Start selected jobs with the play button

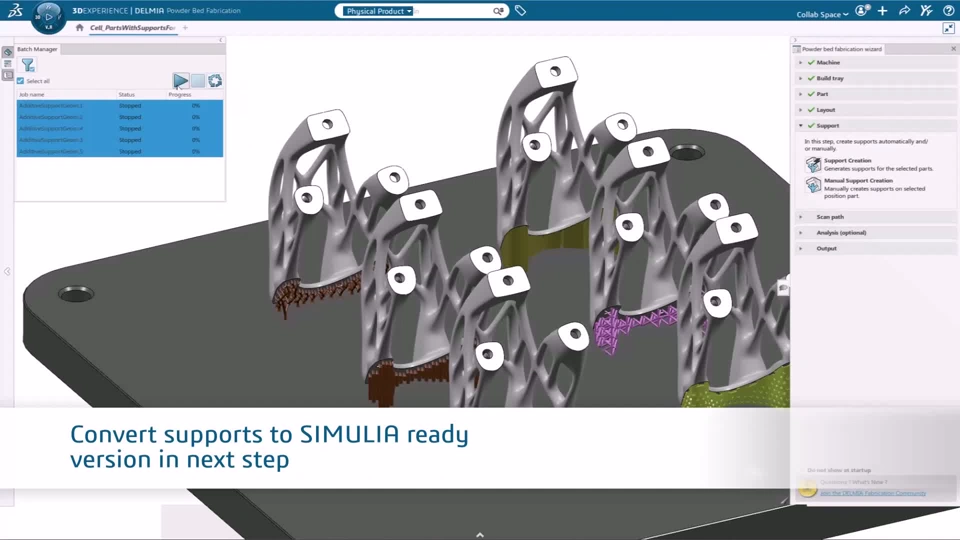click(180, 81)
